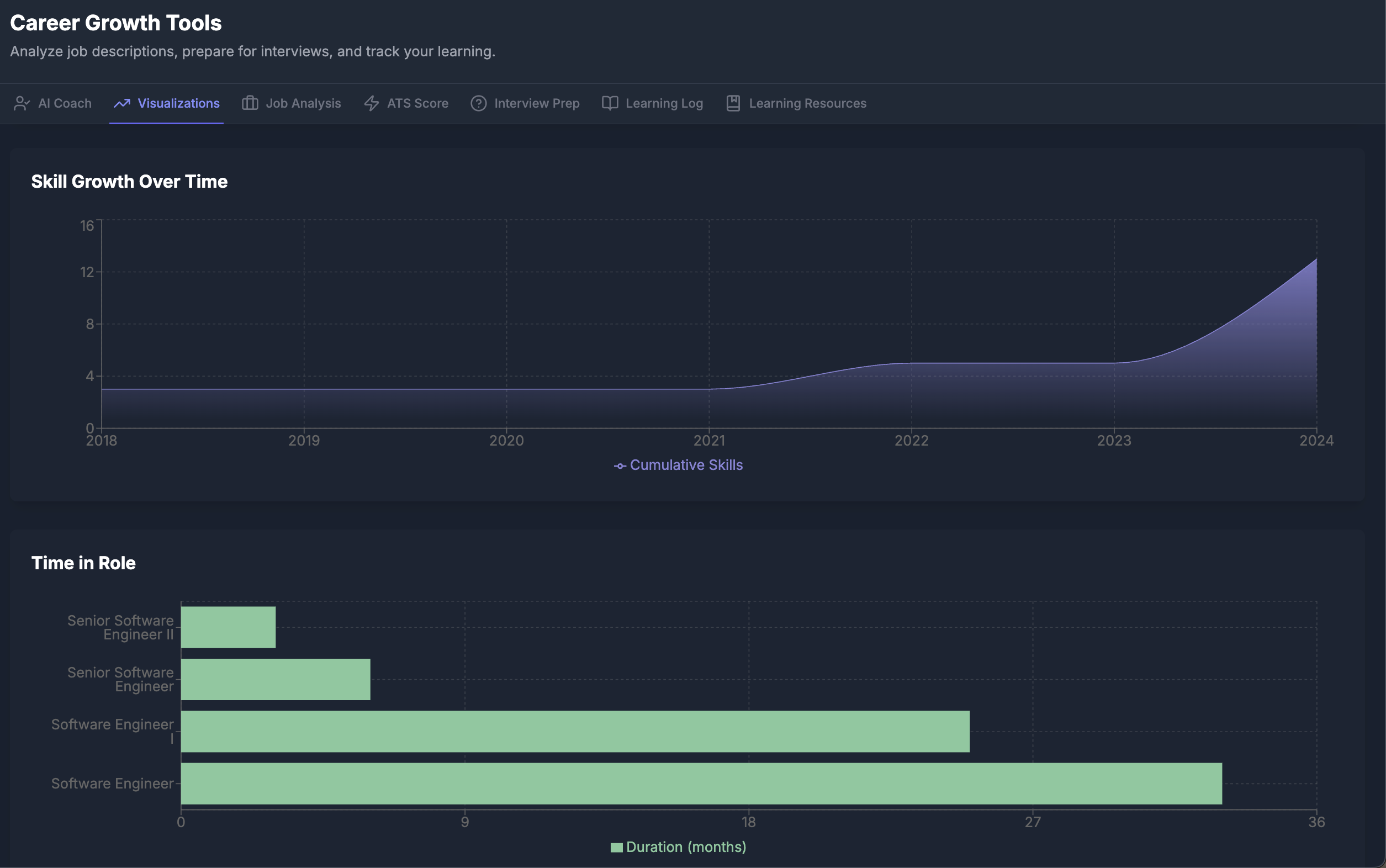Click the ATS Score lightning bolt icon
The width and height of the screenshot is (1386, 868).
(372, 103)
